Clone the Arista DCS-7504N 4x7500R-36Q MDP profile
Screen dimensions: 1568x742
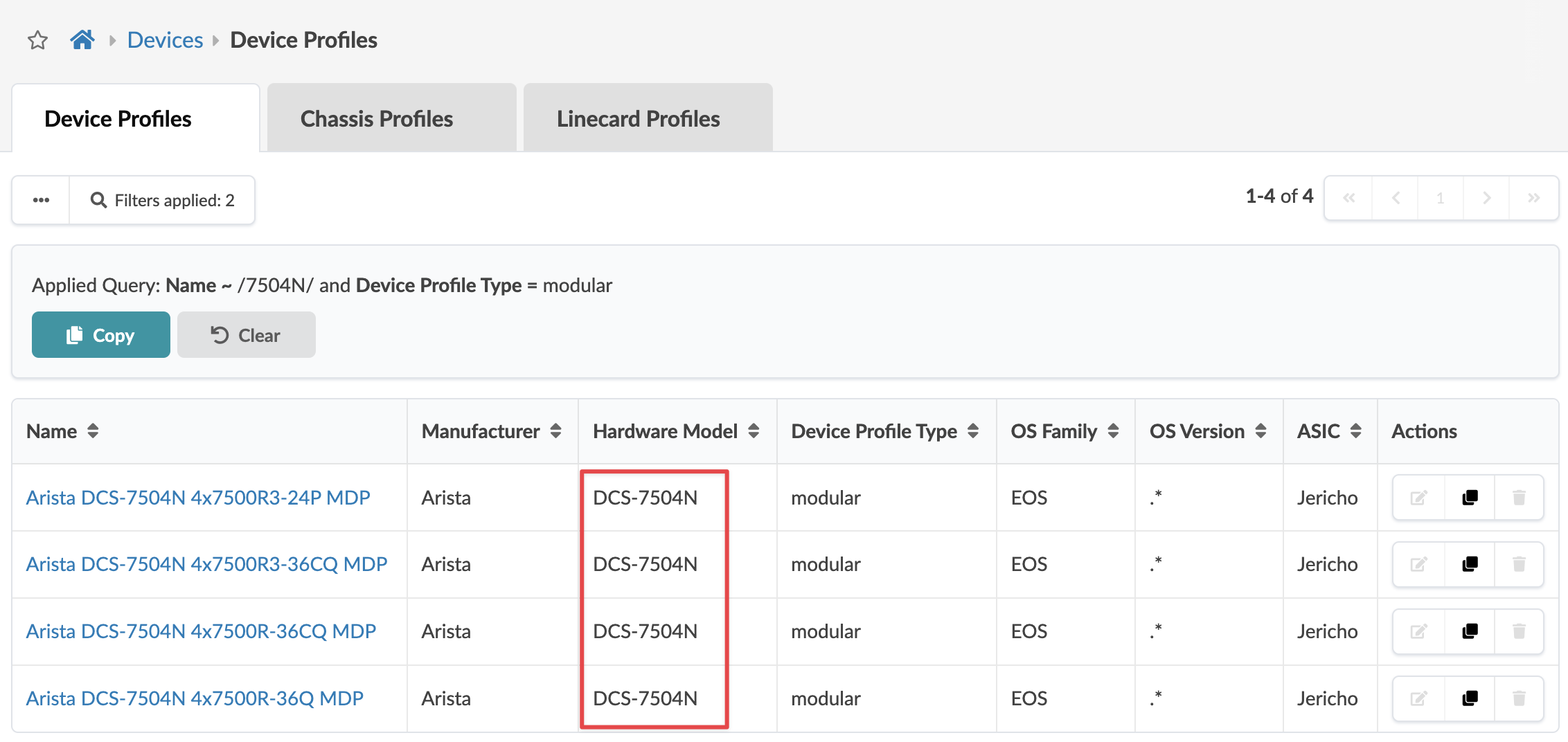[x=1470, y=698]
